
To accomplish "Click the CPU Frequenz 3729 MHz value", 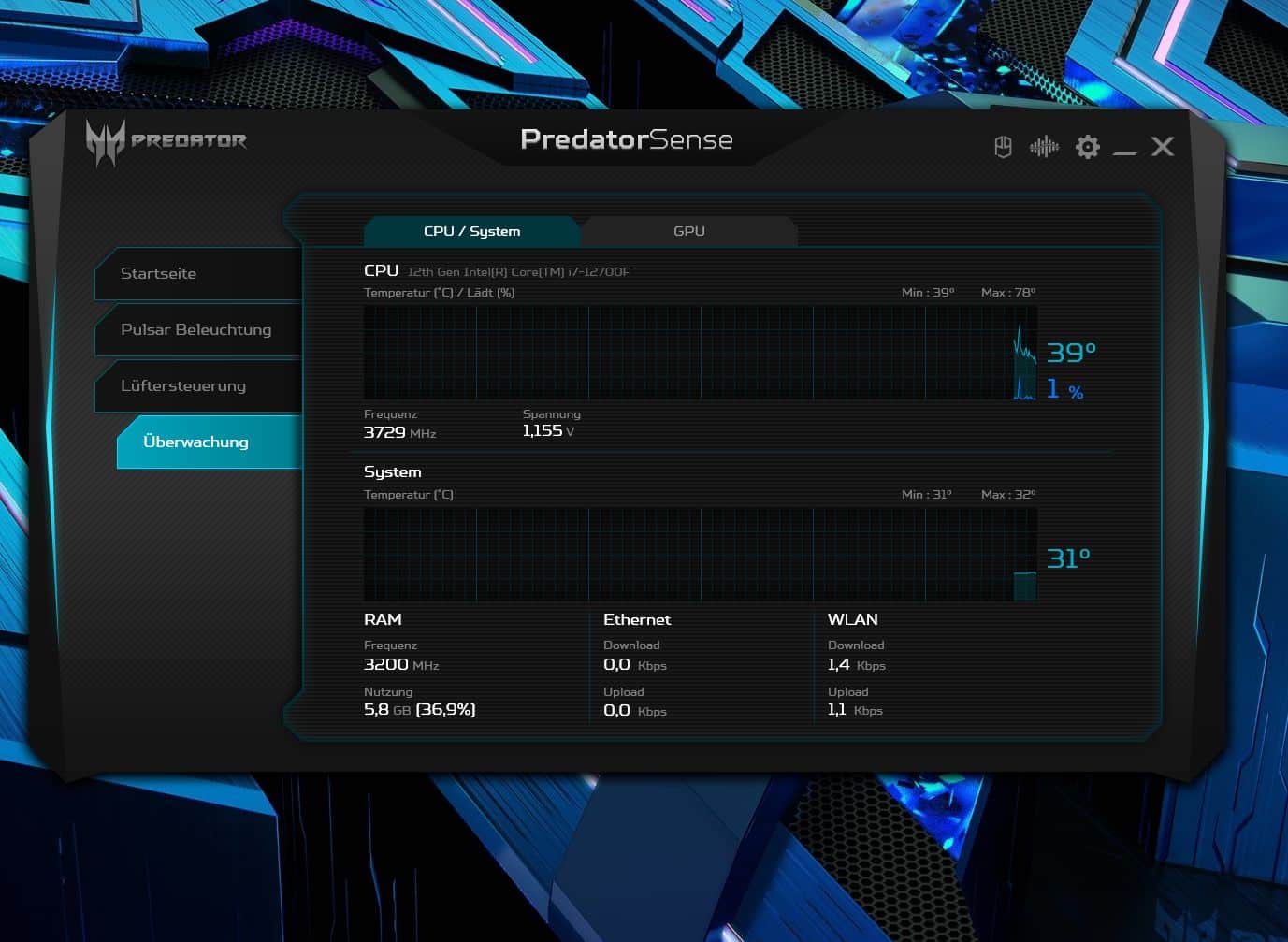I will (399, 432).
